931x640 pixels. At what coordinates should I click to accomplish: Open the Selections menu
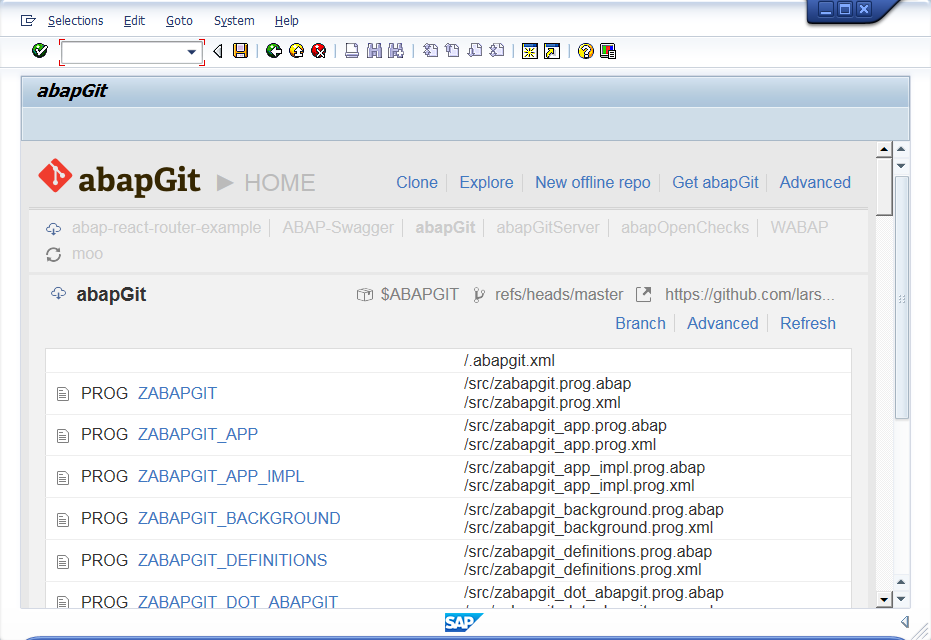tap(75, 21)
